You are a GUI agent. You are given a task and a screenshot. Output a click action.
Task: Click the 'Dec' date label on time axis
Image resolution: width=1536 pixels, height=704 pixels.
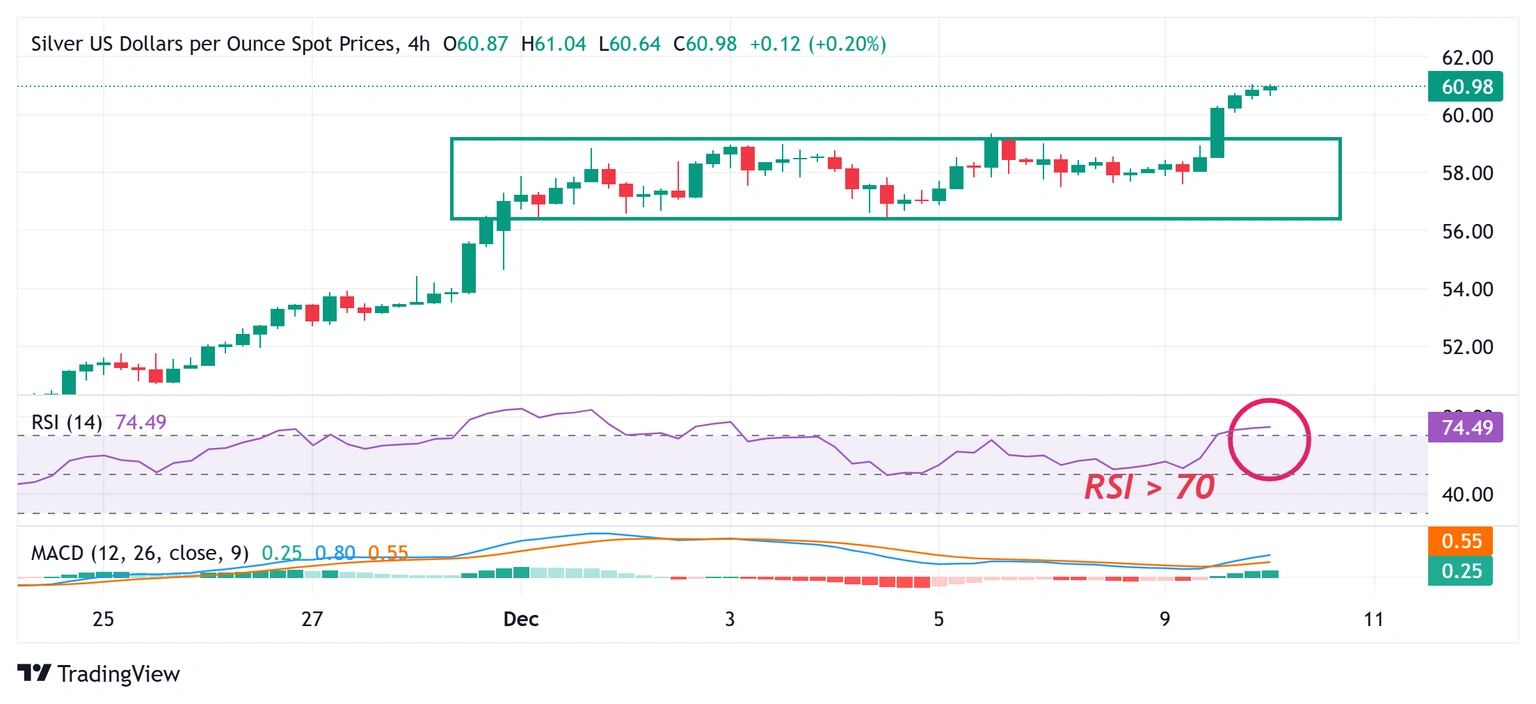(521, 619)
